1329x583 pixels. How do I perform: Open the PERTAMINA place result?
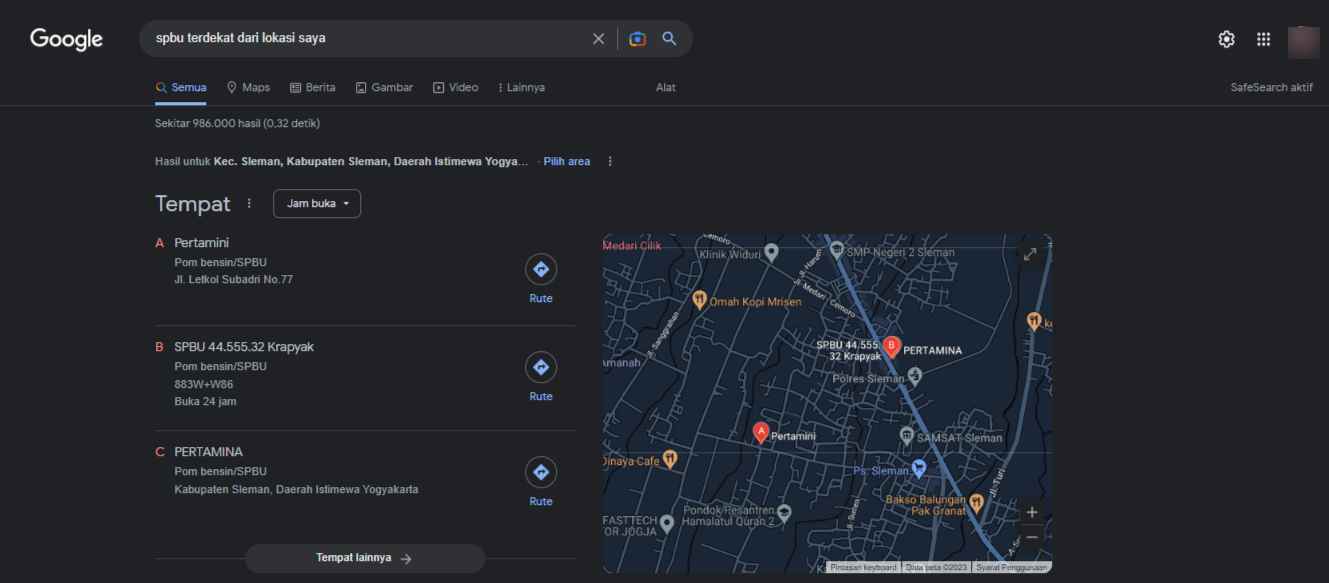pyautogui.click(x=209, y=452)
